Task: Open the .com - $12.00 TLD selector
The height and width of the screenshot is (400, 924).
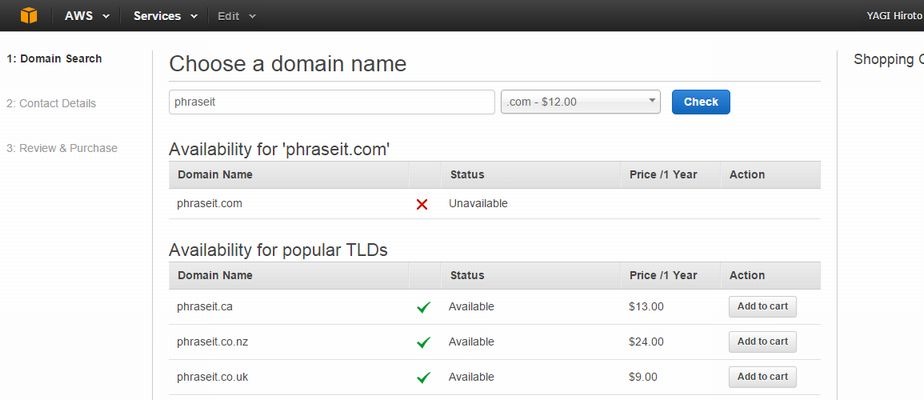Action: pos(580,102)
